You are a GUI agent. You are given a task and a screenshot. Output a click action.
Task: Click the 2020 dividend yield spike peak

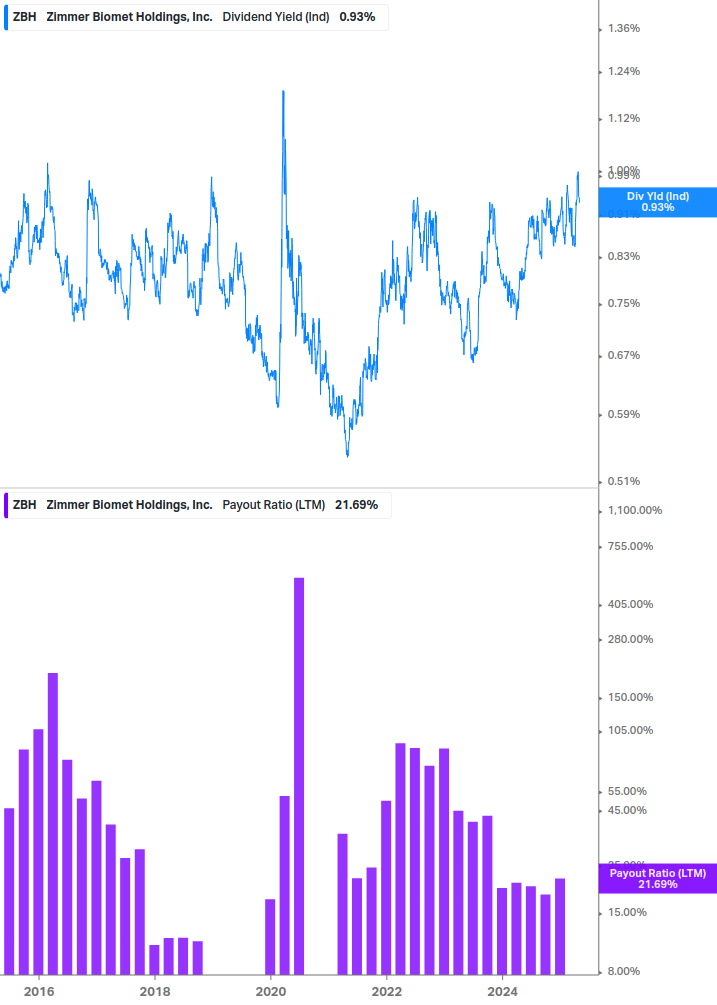coord(283,92)
